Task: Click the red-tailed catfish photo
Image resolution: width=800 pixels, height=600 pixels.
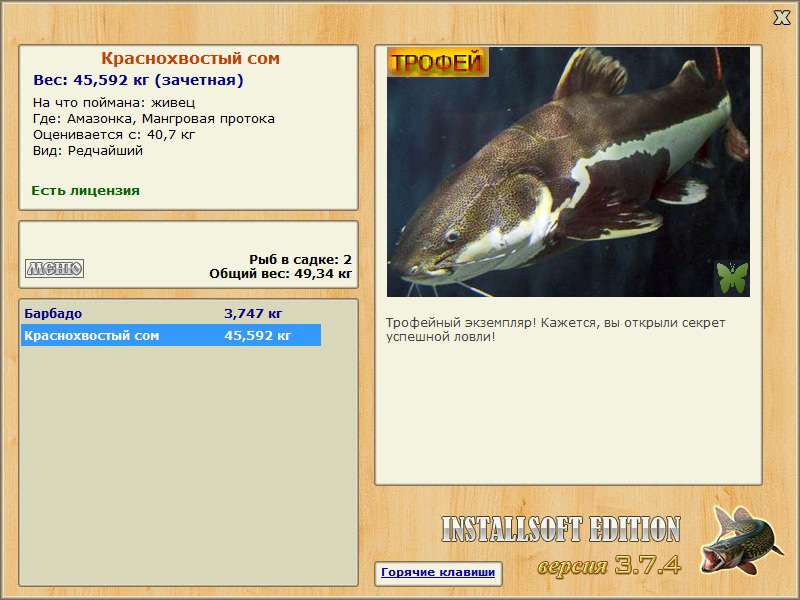Action: pos(568,172)
